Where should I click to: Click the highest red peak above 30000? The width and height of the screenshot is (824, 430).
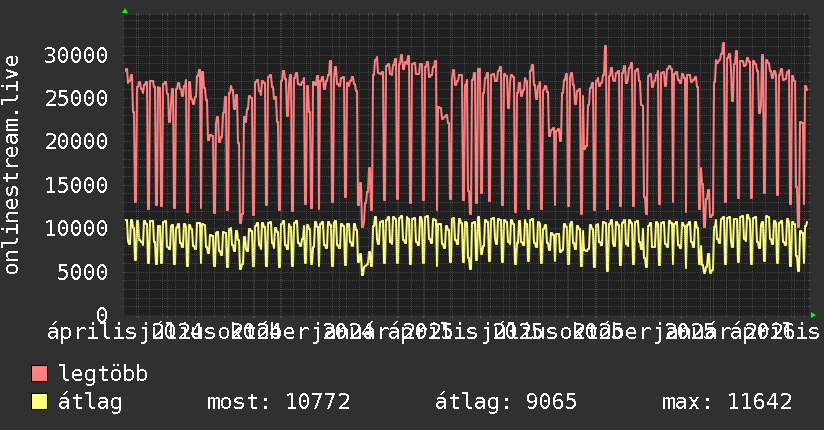724,44
